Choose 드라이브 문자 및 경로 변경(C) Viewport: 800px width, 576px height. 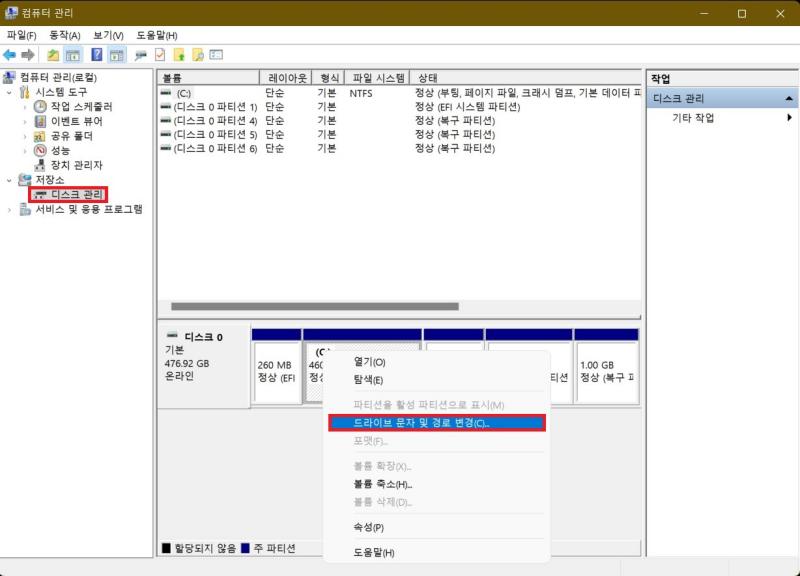coord(437,423)
